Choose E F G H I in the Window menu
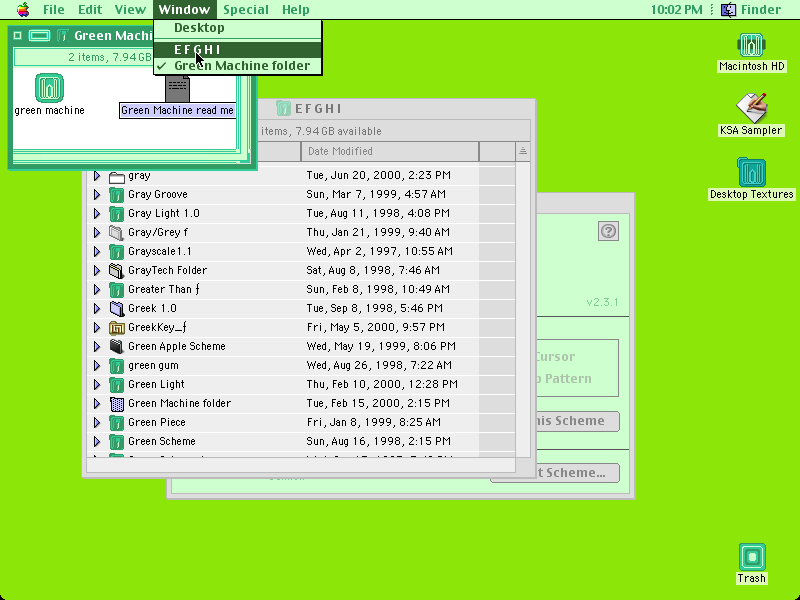 (238, 49)
